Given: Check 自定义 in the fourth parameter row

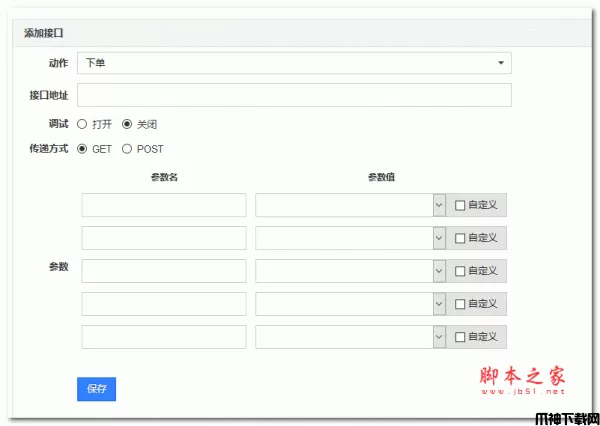Looking at the screenshot, I should click(460, 304).
